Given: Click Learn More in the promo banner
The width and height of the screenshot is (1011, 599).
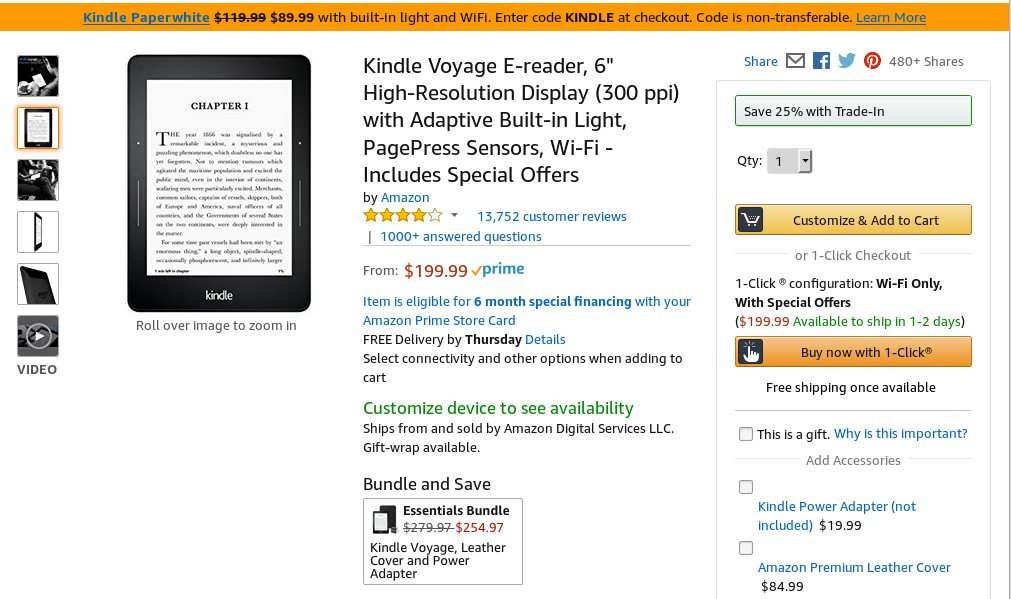Looking at the screenshot, I should (890, 18).
